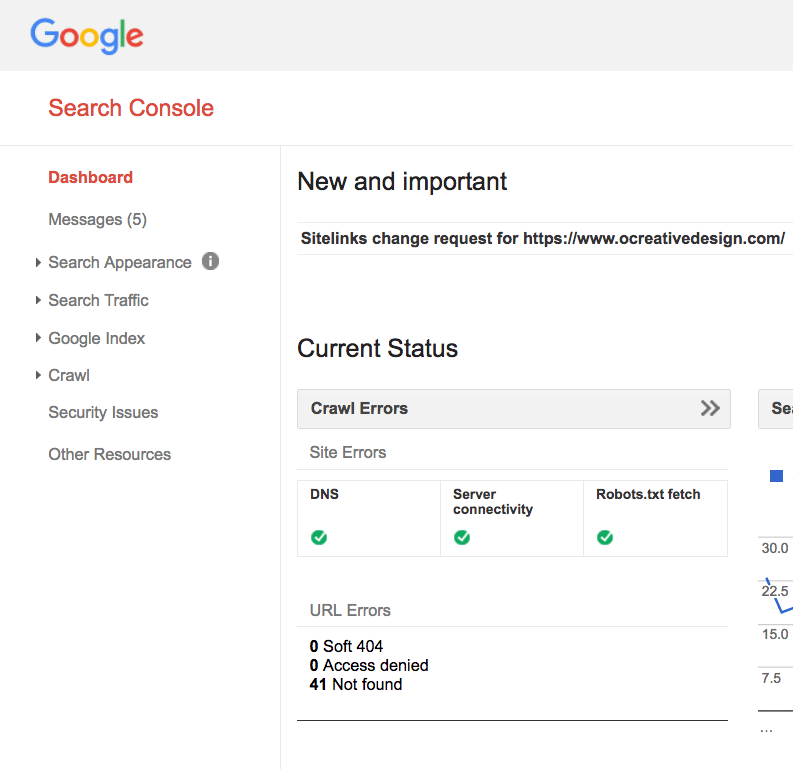Select Dashboard in the sidebar
The height and width of the screenshot is (769, 793).
click(91, 177)
